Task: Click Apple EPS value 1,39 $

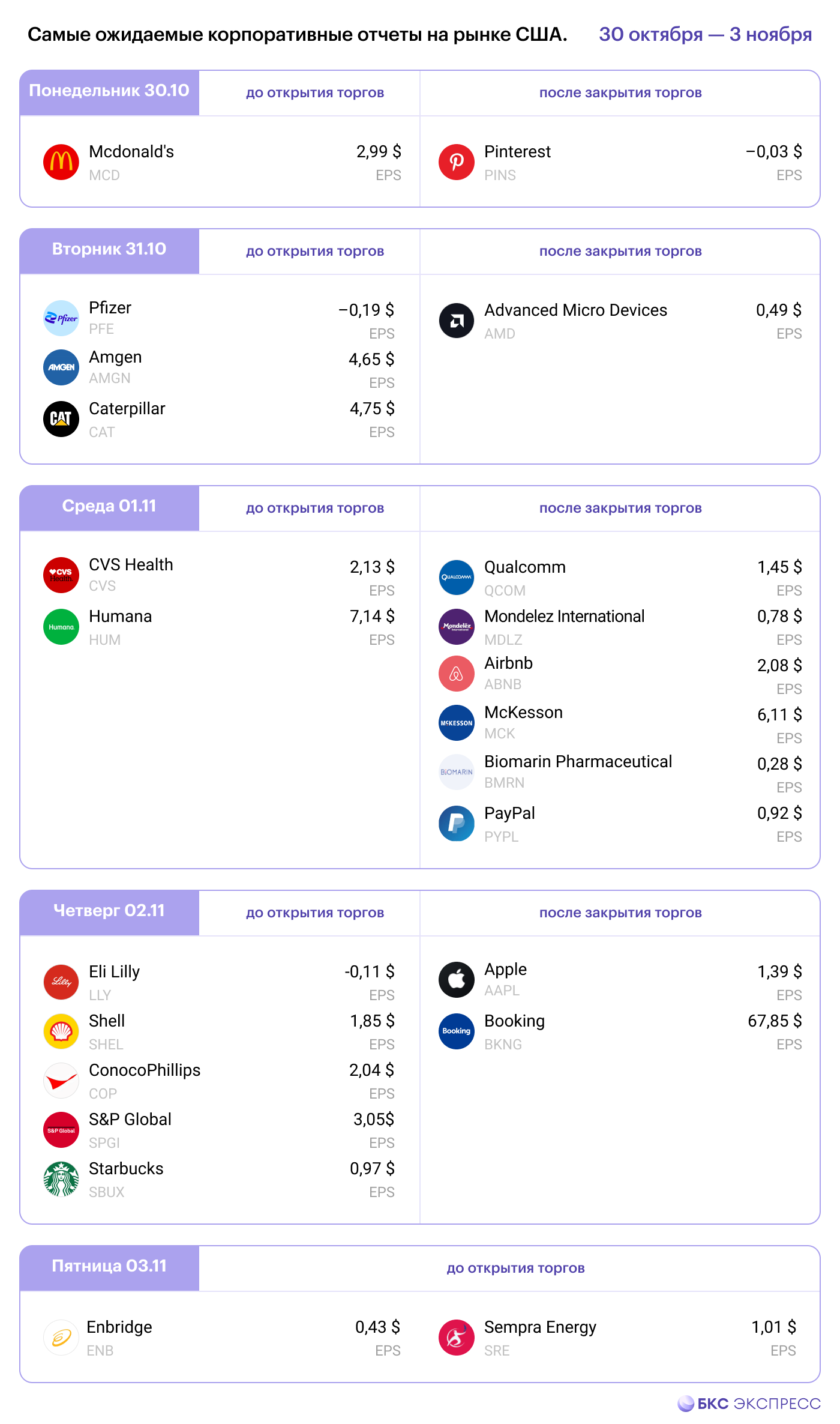Action: [x=779, y=972]
